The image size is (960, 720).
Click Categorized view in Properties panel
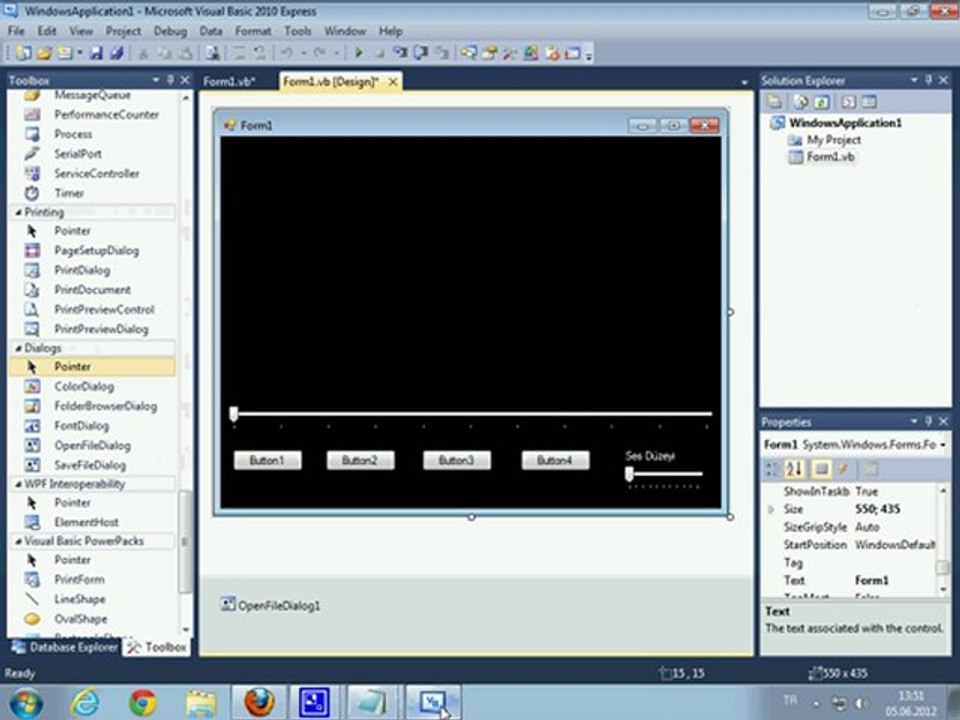pos(773,470)
